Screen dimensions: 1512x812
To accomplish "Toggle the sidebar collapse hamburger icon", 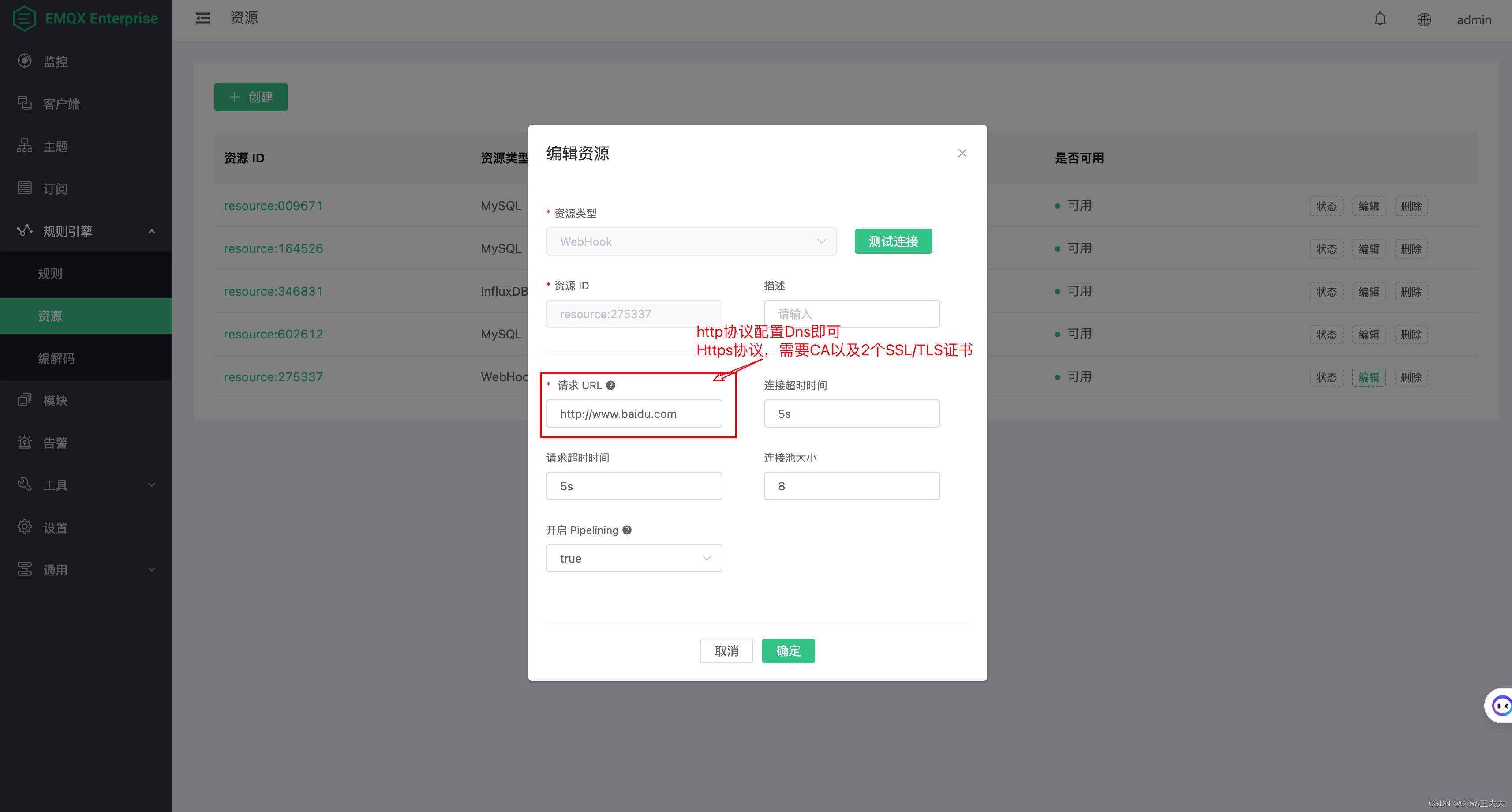I will pos(202,18).
